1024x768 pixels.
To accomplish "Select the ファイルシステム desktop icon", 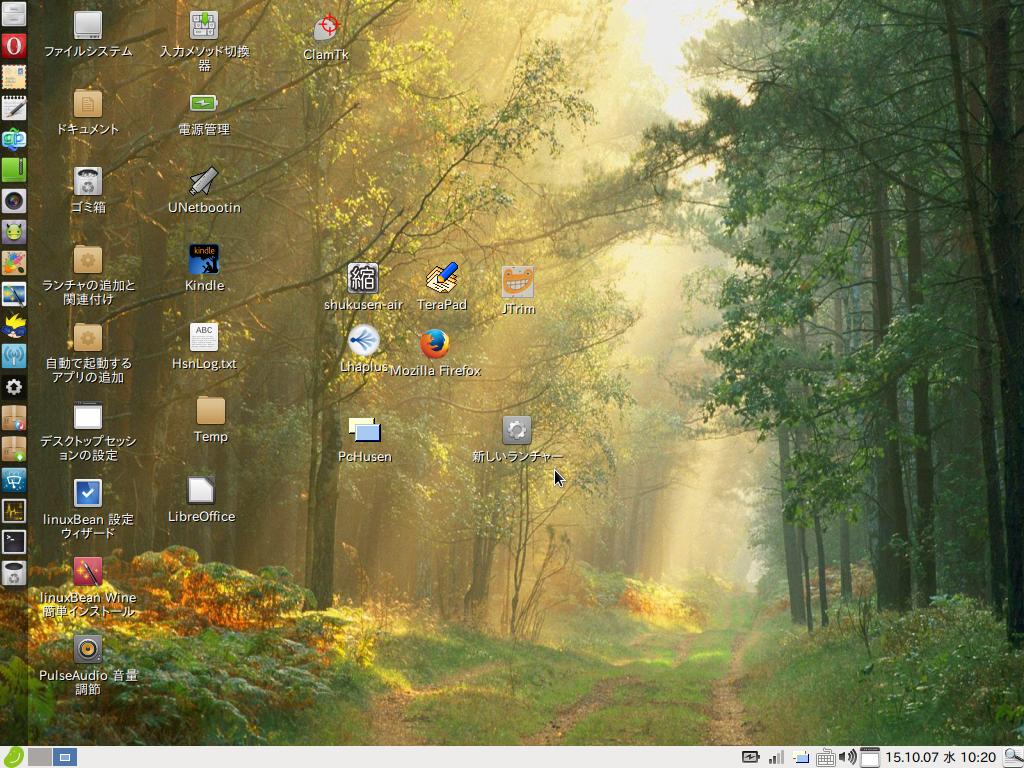I will click(x=88, y=35).
